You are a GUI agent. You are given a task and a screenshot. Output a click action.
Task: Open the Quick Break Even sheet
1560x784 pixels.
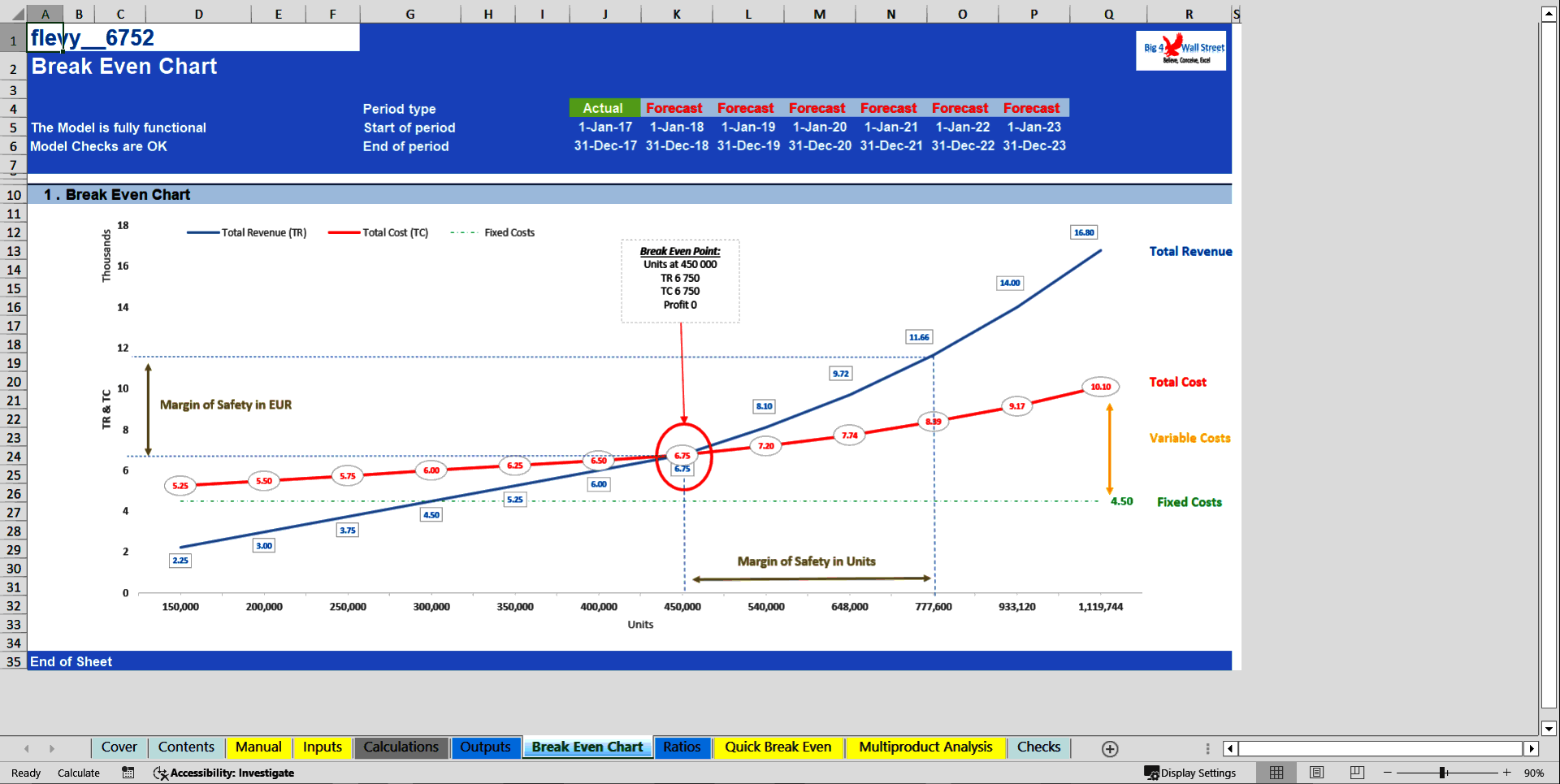click(x=778, y=747)
